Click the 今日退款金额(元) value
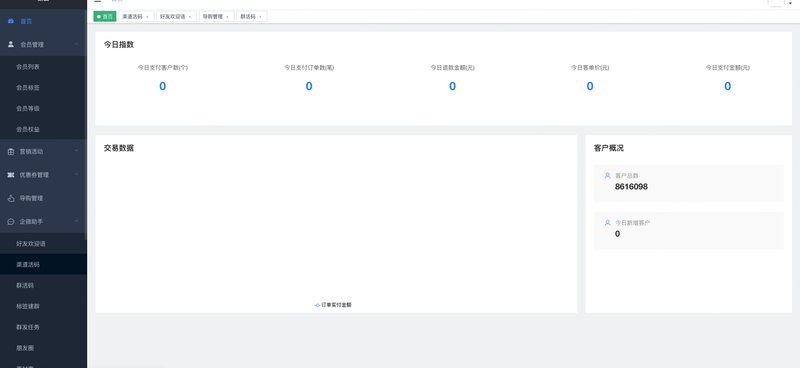800x368 pixels. coord(452,86)
